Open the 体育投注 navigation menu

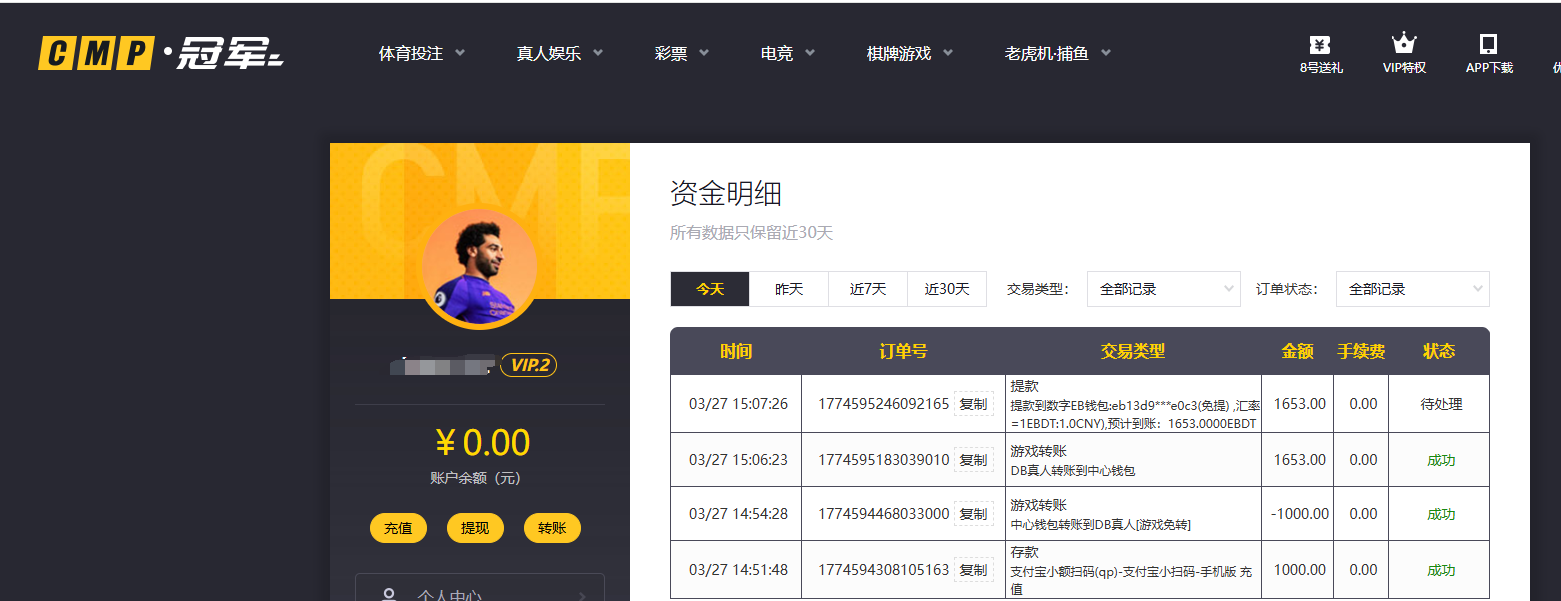tap(412, 53)
